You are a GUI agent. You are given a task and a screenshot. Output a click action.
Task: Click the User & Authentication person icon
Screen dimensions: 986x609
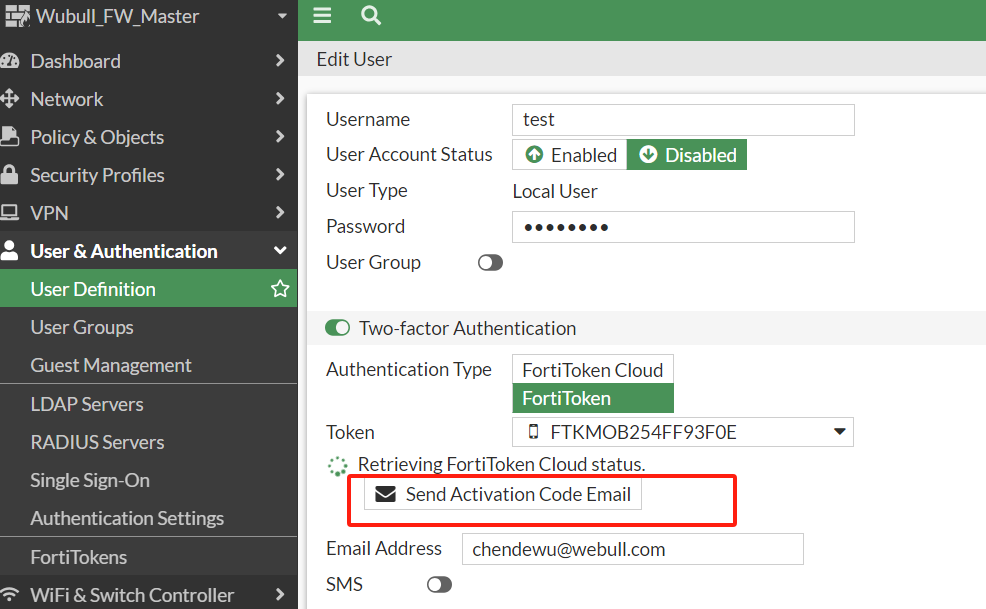click(9, 250)
